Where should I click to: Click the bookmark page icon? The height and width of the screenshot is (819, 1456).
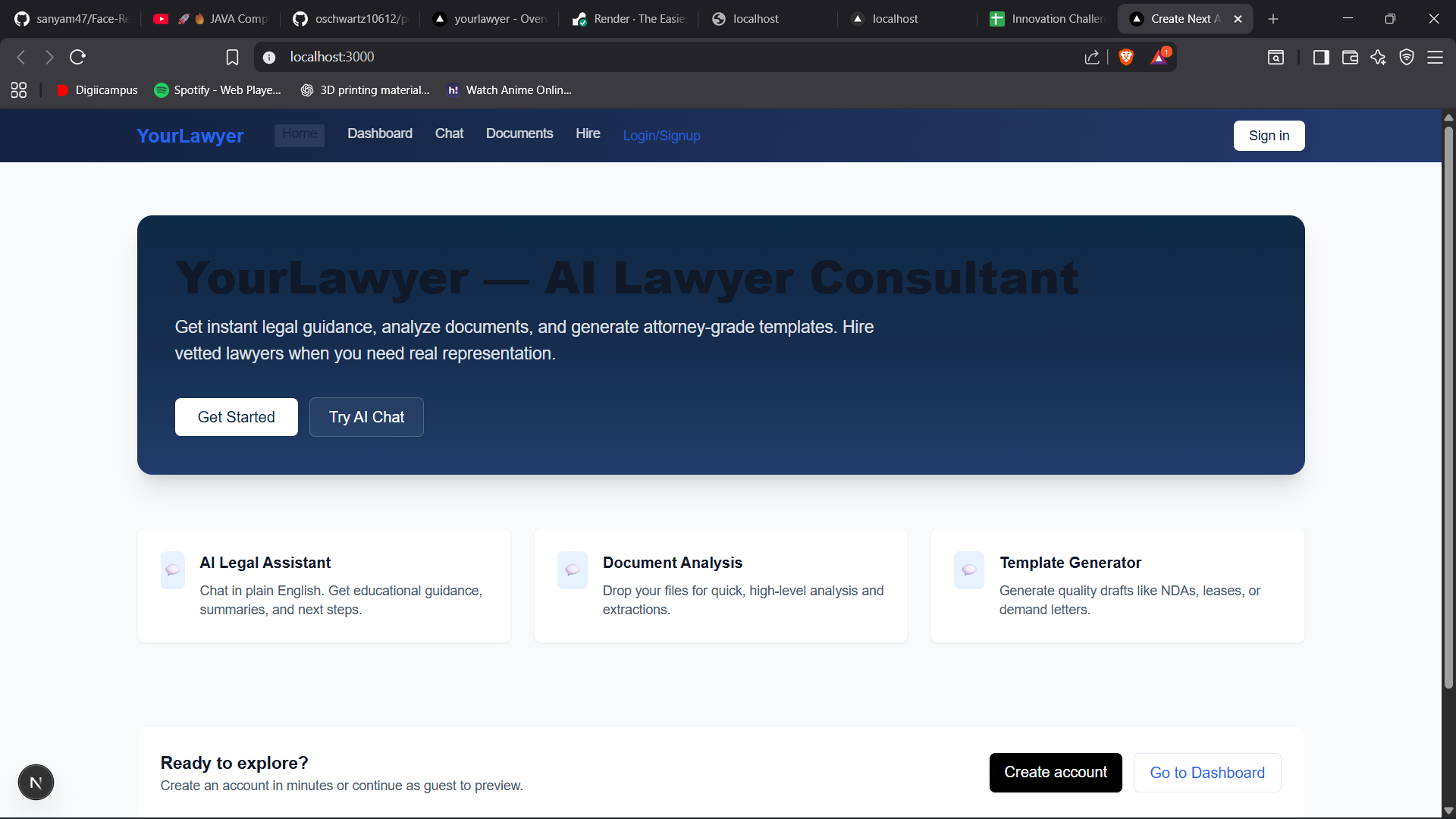pos(232,57)
